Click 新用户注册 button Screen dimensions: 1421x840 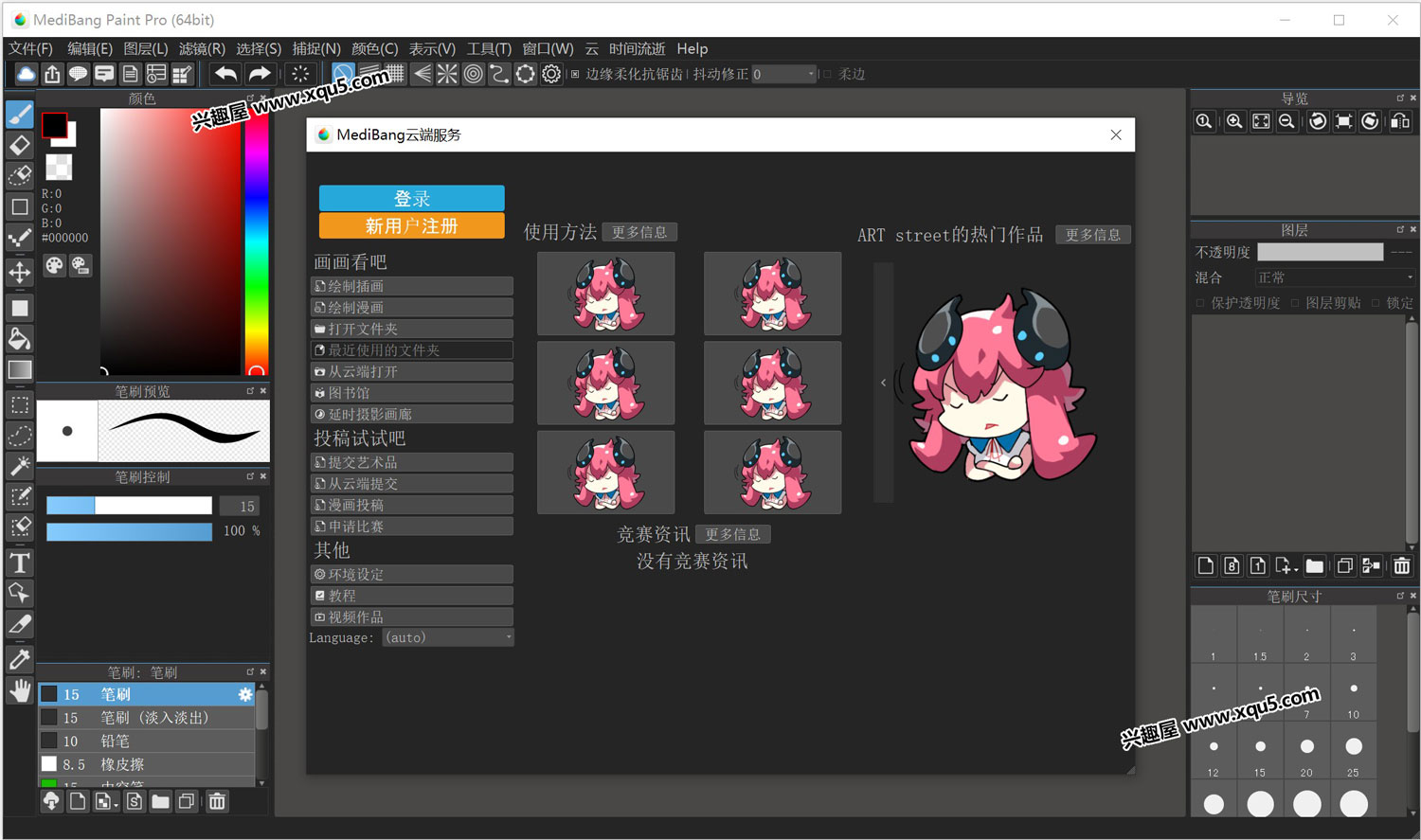(411, 225)
